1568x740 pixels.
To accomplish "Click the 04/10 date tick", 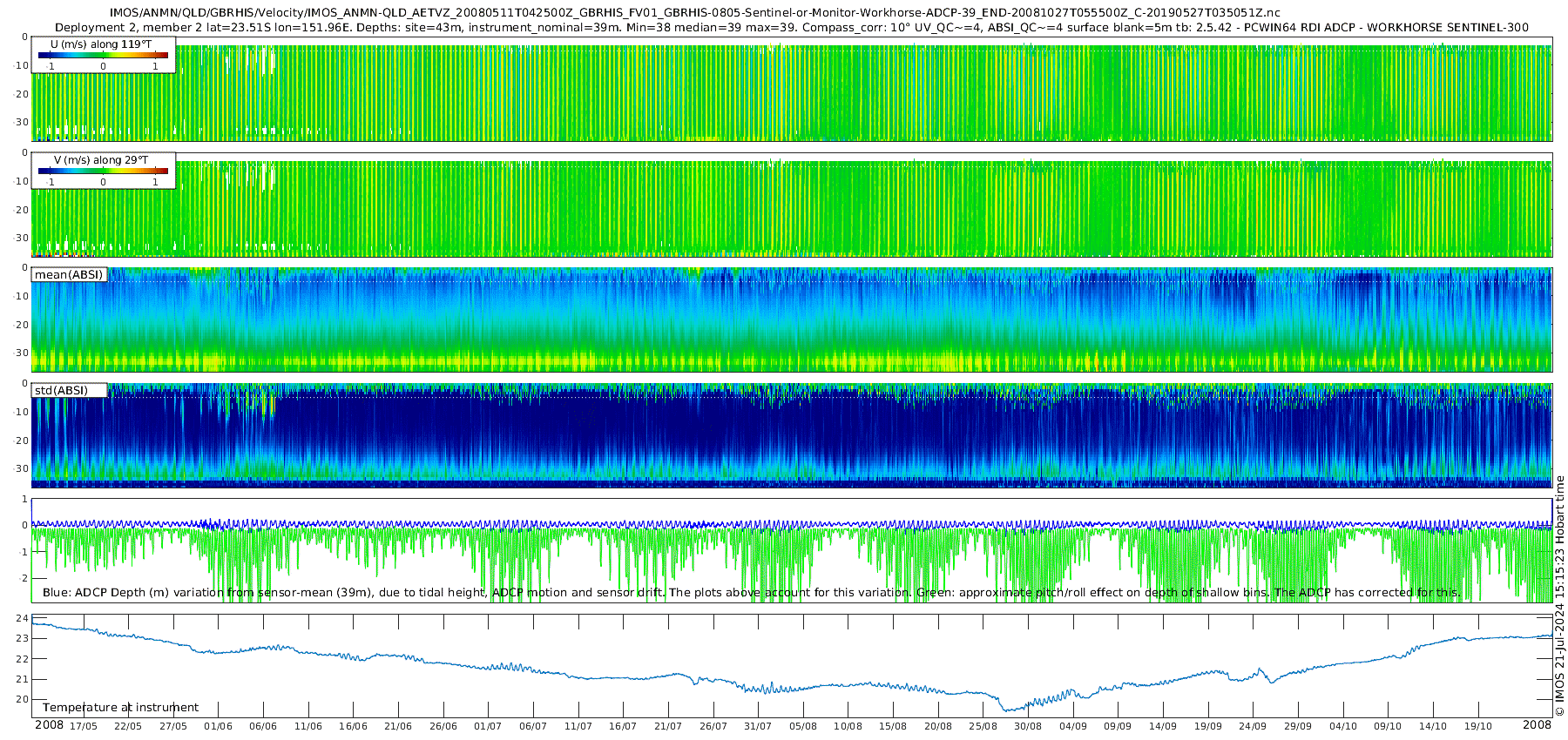I will [1343, 726].
